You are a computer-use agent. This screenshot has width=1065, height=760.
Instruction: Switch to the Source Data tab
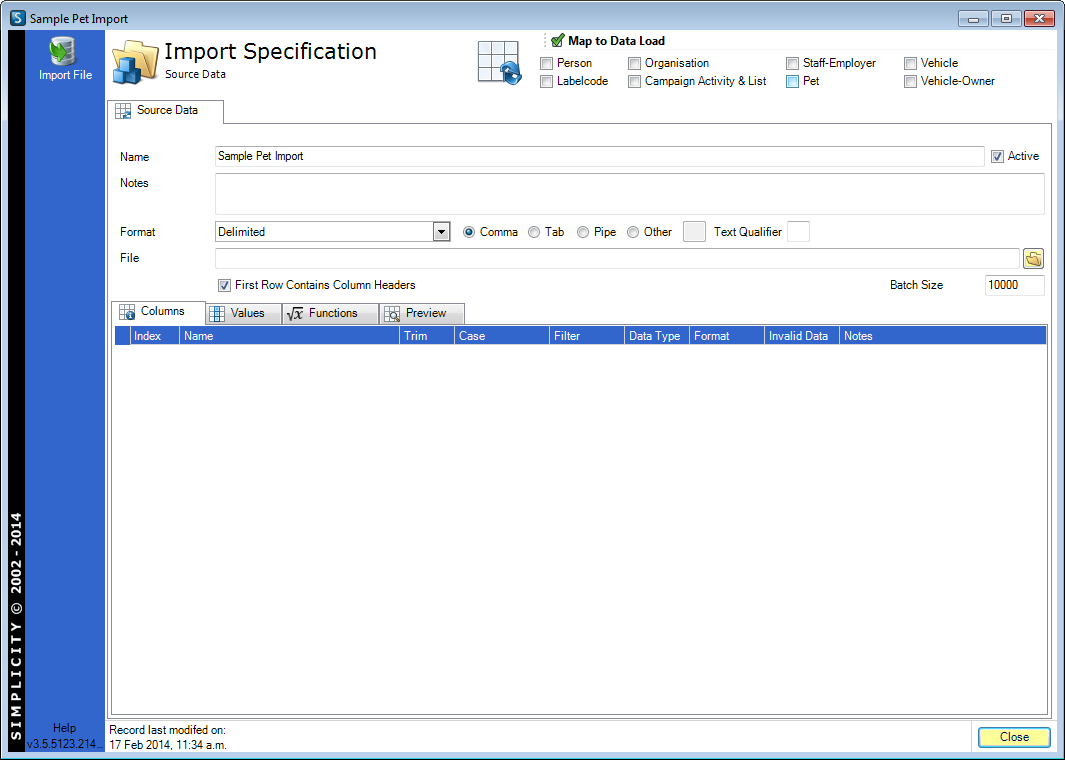[x=166, y=111]
